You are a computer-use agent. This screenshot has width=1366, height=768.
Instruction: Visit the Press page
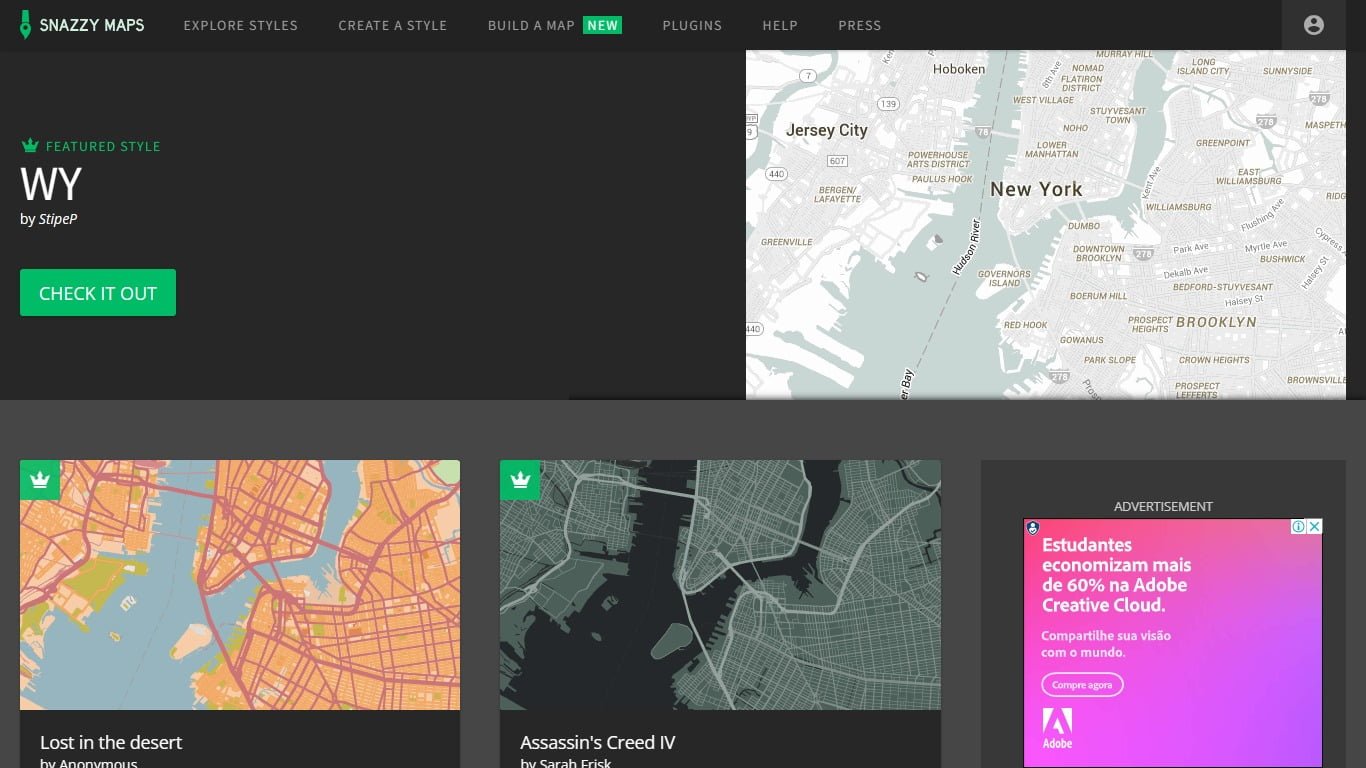[x=860, y=25]
